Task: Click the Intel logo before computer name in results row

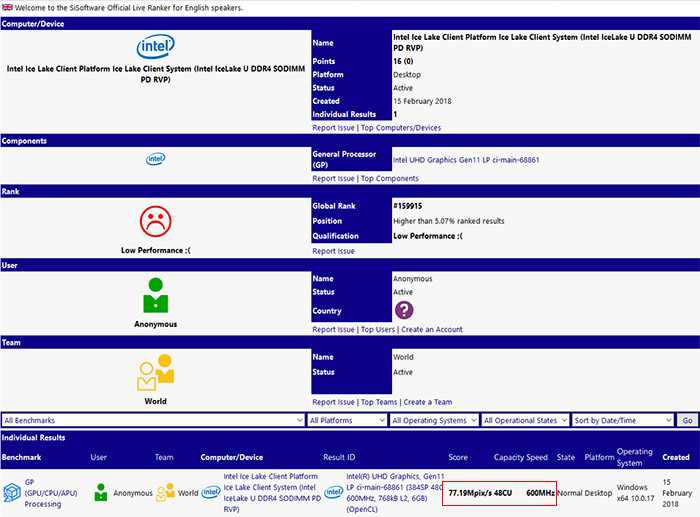Action: (211, 492)
